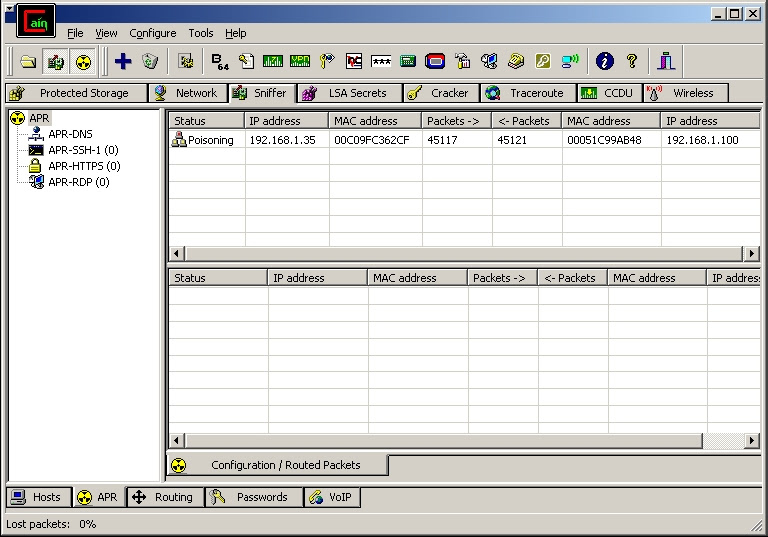This screenshot has width=768, height=537.
Task: Switch to the Network tab
Action: coord(188,93)
